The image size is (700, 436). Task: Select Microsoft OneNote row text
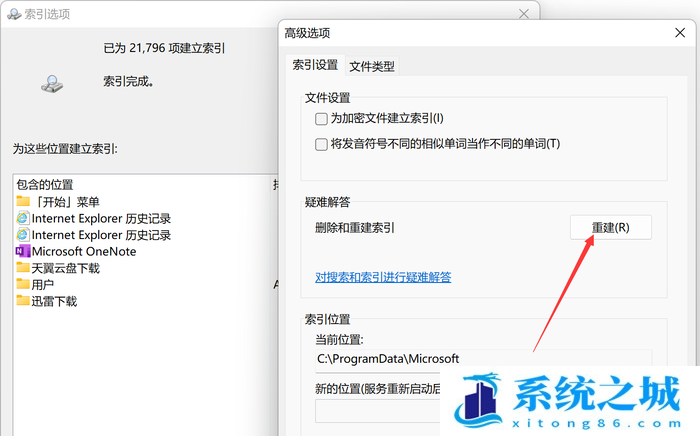point(84,251)
